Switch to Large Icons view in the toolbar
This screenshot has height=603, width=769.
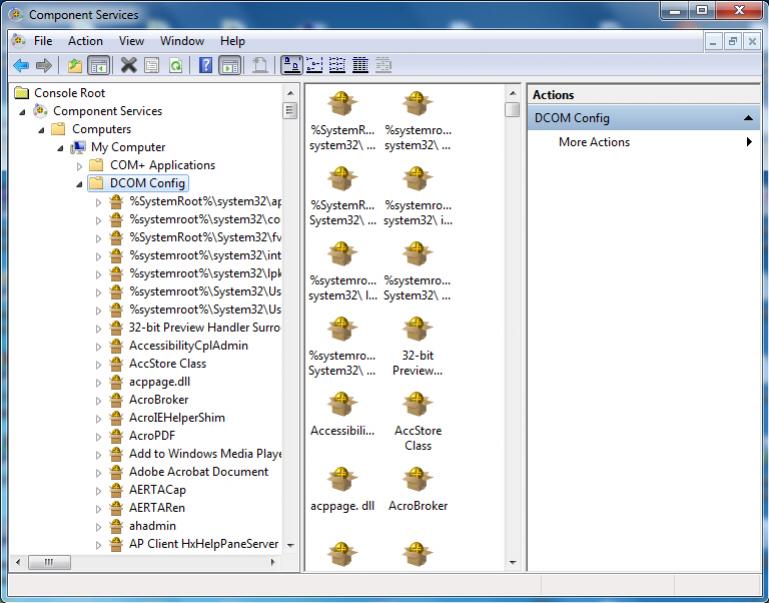pyautogui.click(x=291, y=65)
